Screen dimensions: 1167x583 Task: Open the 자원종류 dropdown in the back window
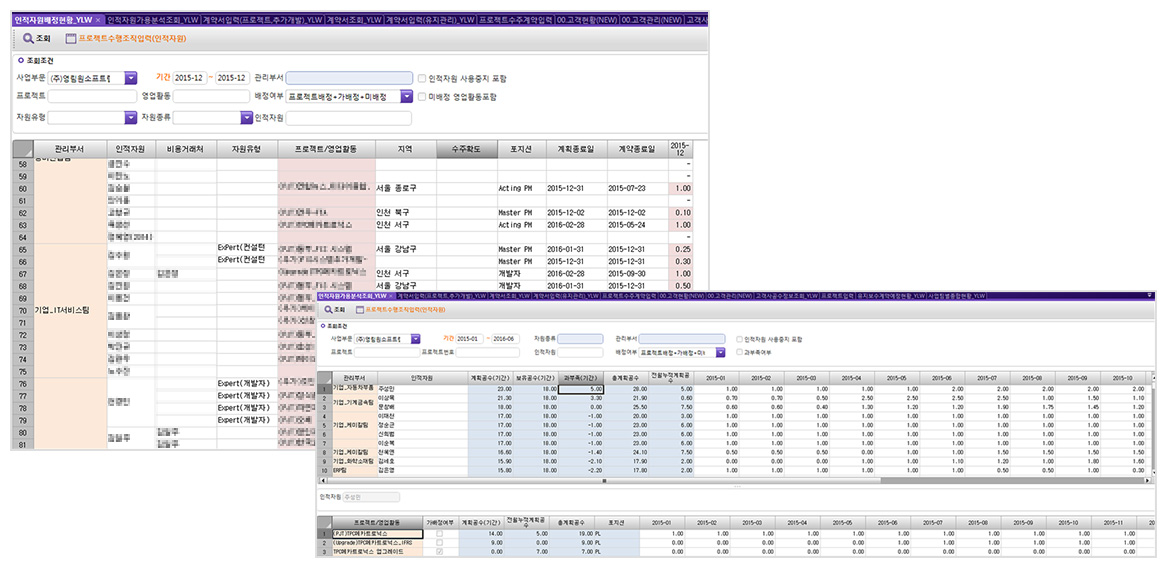[246, 117]
